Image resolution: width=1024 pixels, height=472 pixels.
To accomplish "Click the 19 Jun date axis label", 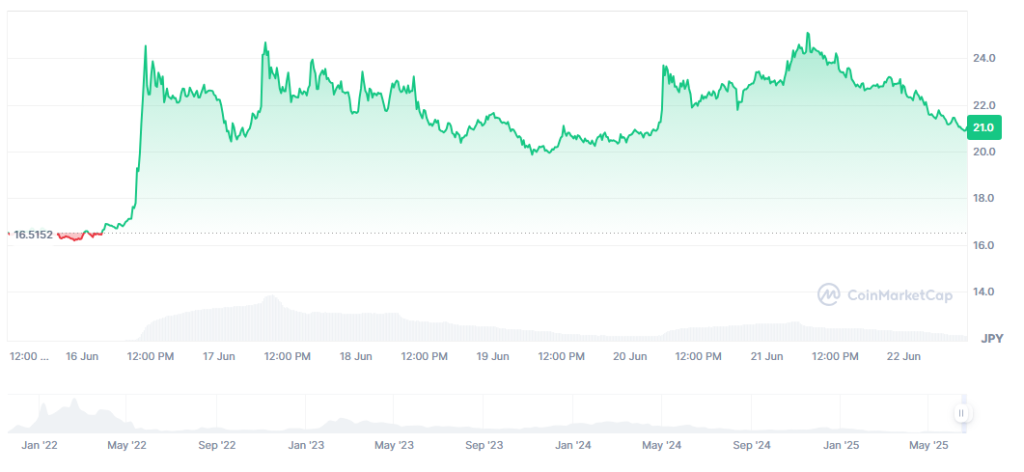I will pos(493,356).
